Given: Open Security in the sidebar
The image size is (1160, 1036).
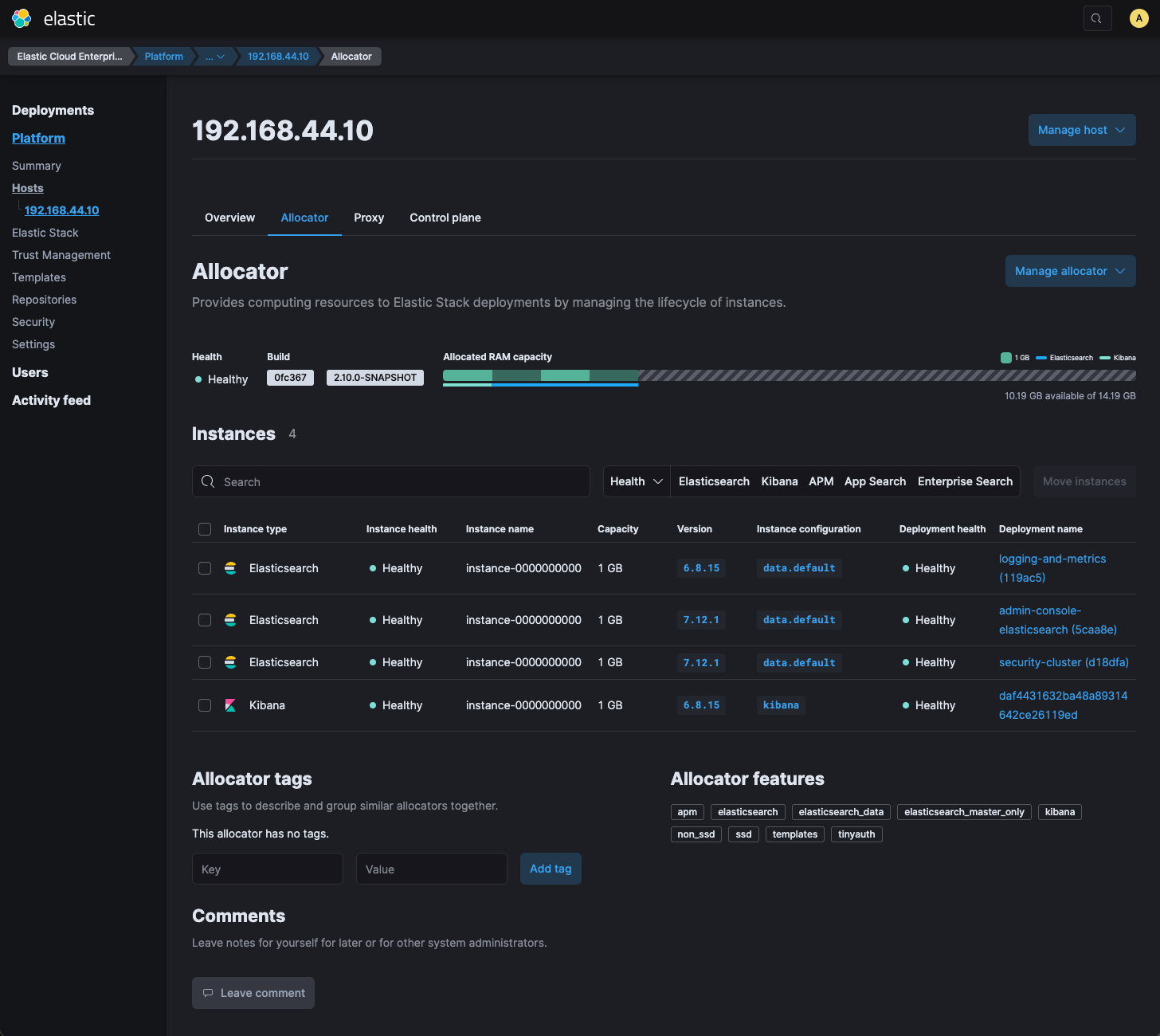Looking at the screenshot, I should (33, 322).
